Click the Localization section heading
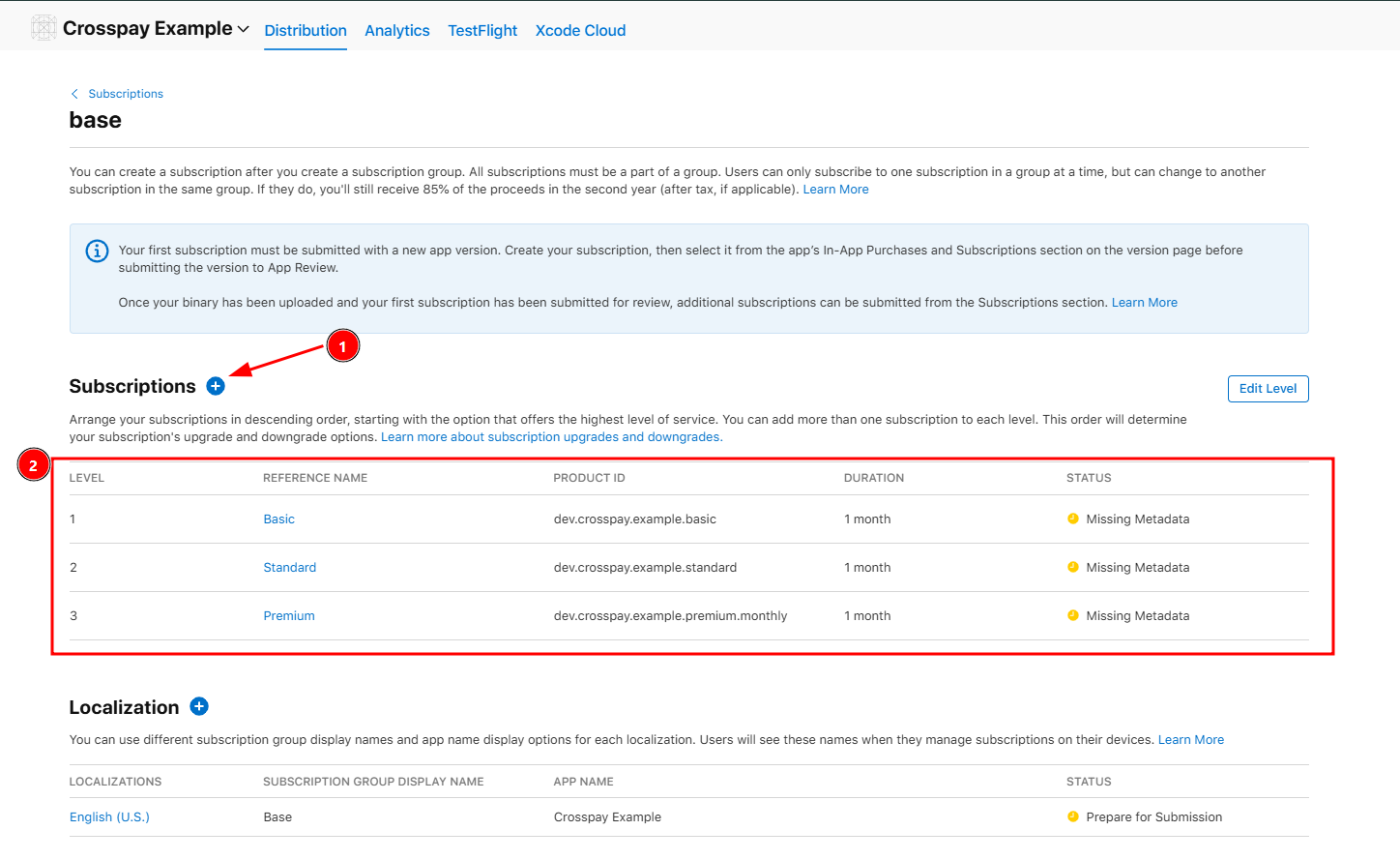 pos(124,707)
